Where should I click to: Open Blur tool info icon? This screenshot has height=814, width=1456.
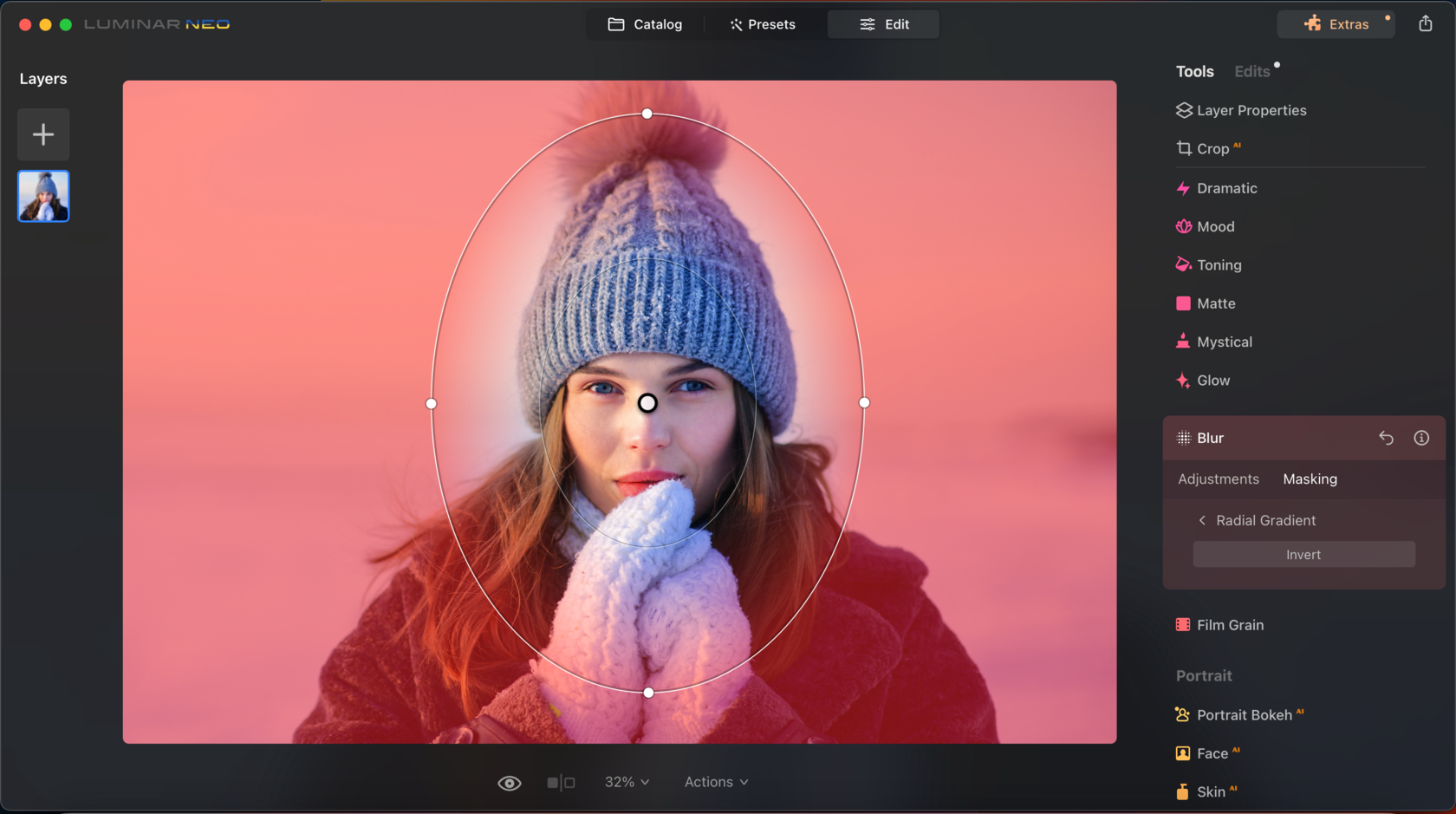tap(1421, 438)
